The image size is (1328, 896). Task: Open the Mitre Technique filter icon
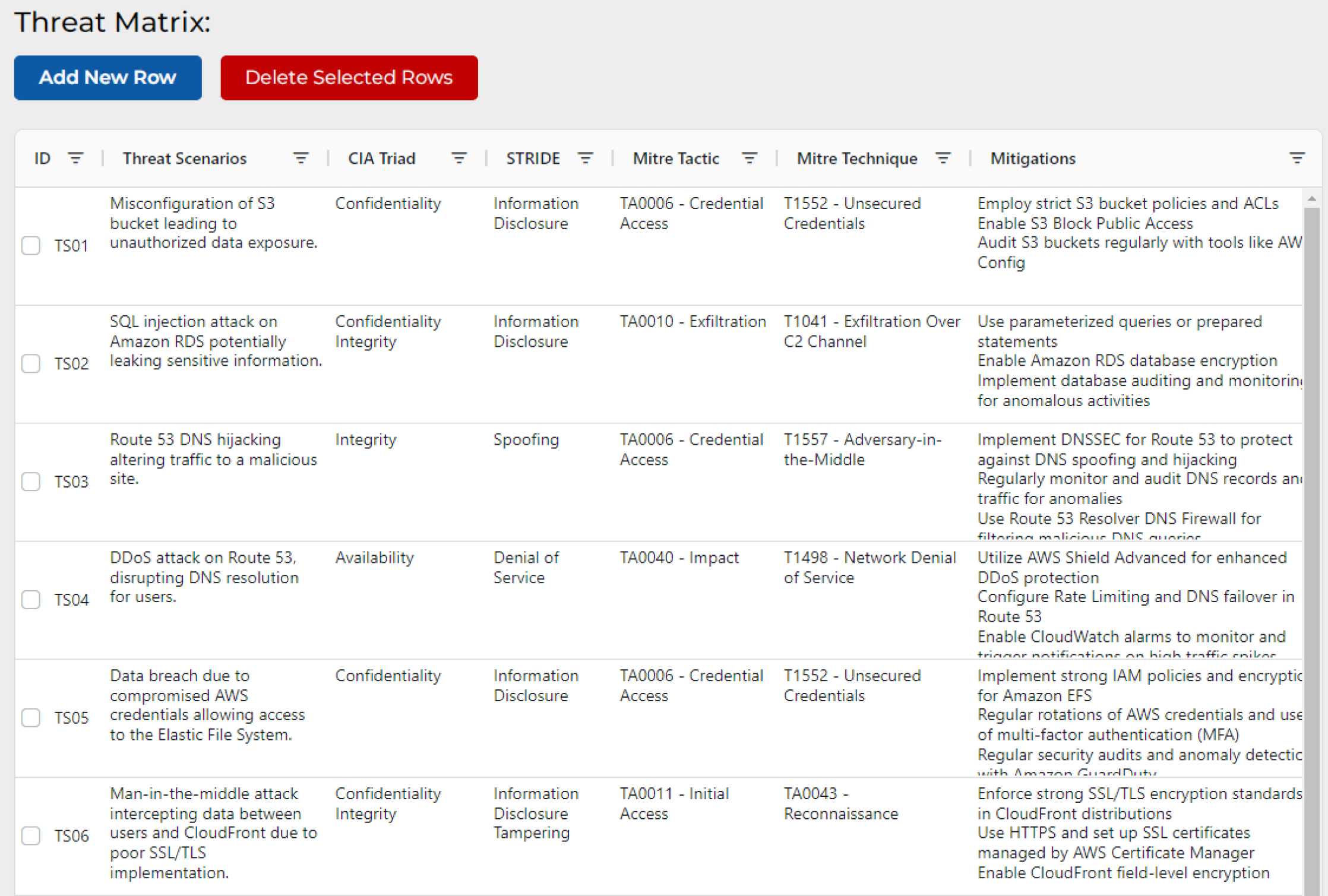(943, 159)
